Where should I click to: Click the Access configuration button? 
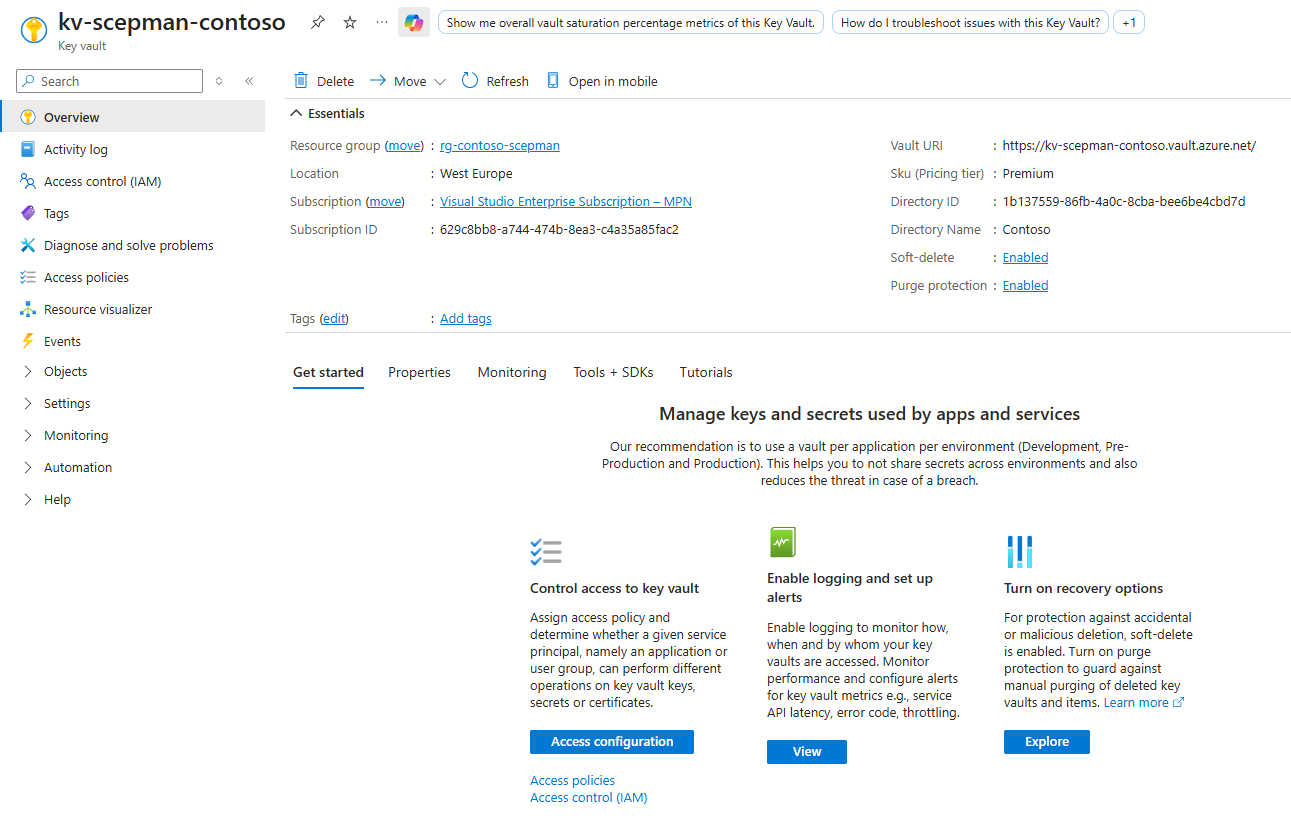click(x=611, y=741)
